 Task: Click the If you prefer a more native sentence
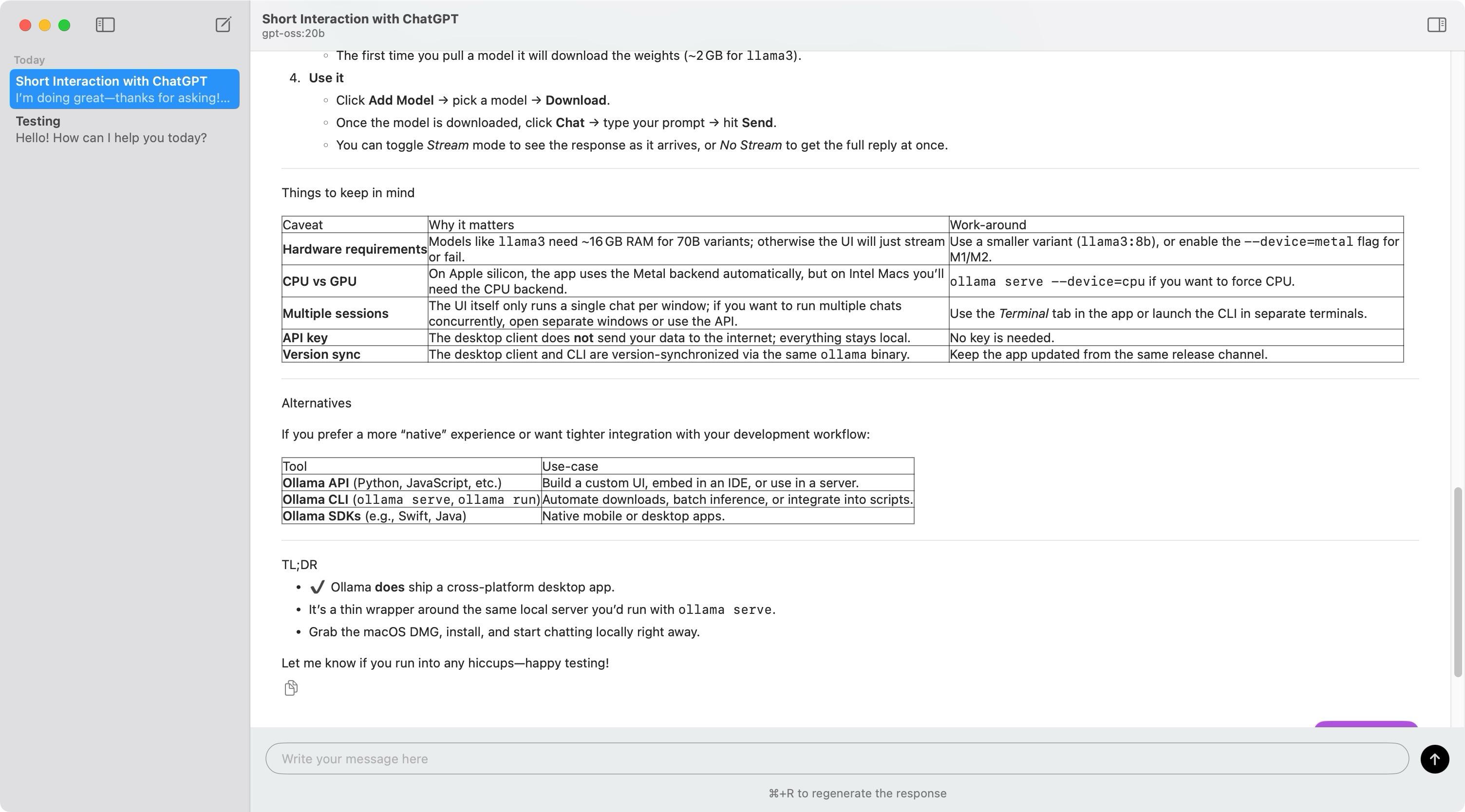576,434
